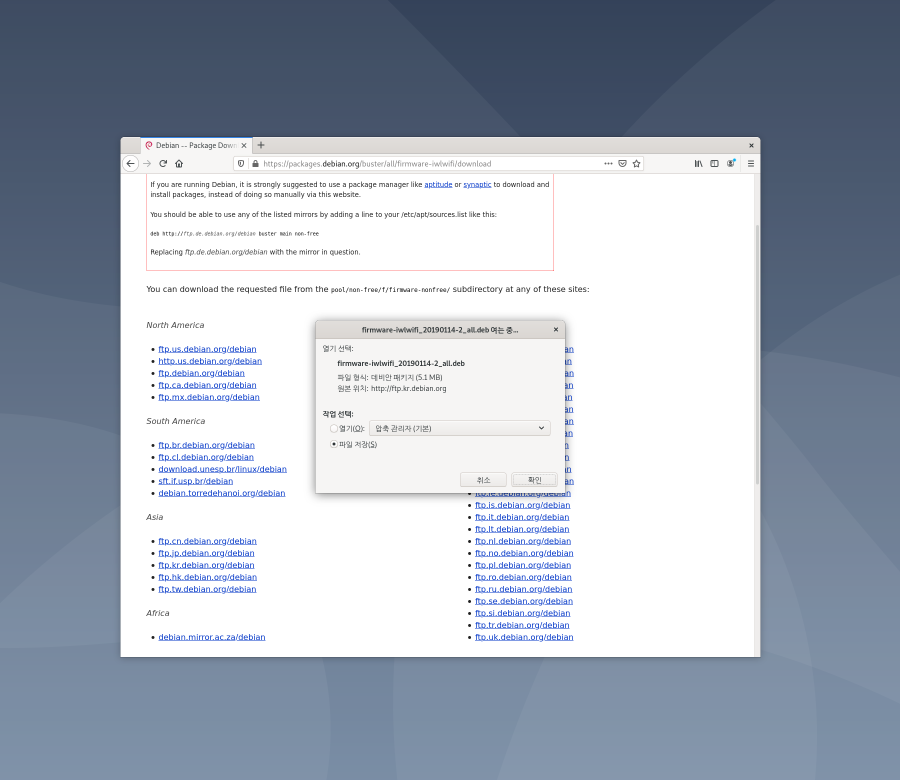Open http.us.debian.org/debian mirror link
Screen dimensions: 900x780
tap(210, 361)
